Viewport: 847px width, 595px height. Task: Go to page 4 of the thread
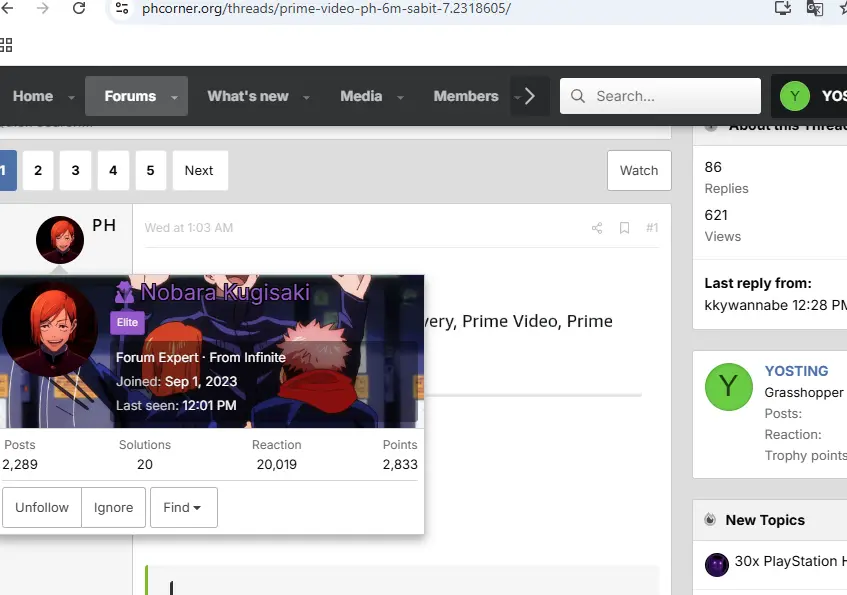tap(113, 170)
